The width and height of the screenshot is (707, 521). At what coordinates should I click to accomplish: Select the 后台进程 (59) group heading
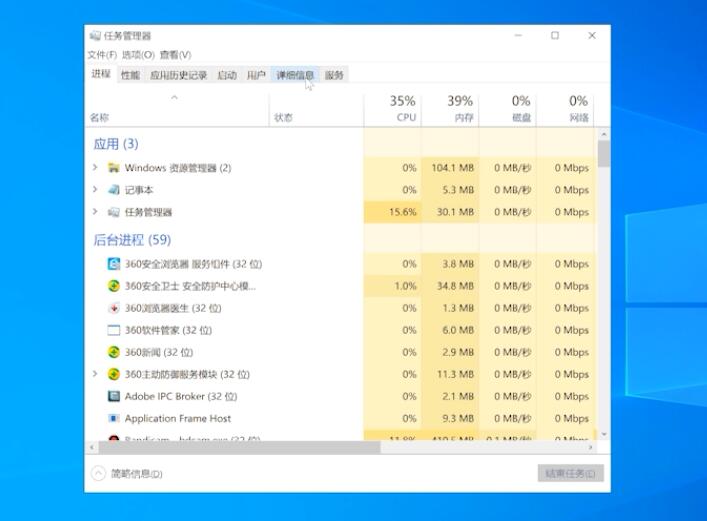132,240
